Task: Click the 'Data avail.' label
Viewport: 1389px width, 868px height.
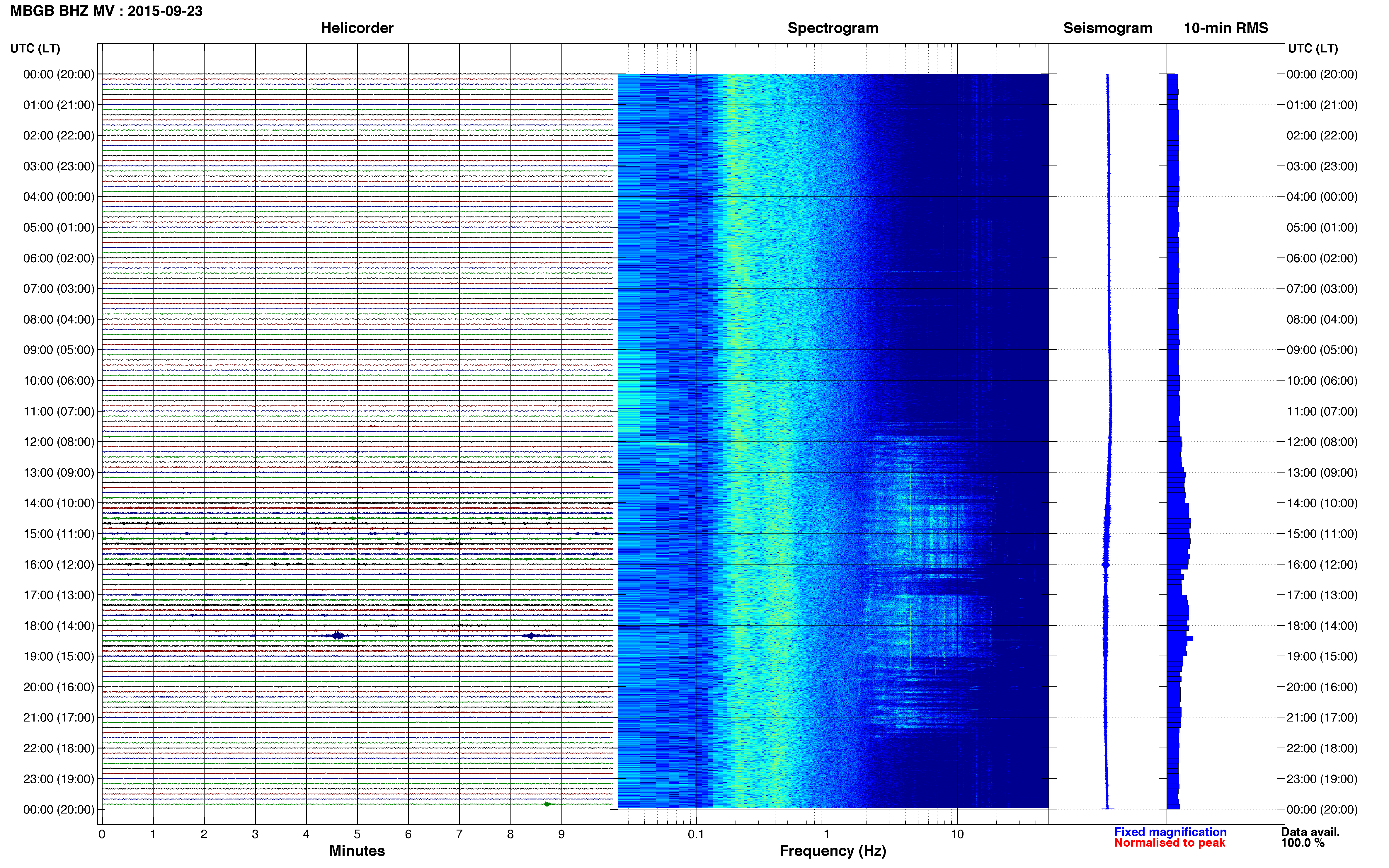Action: (1310, 832)
